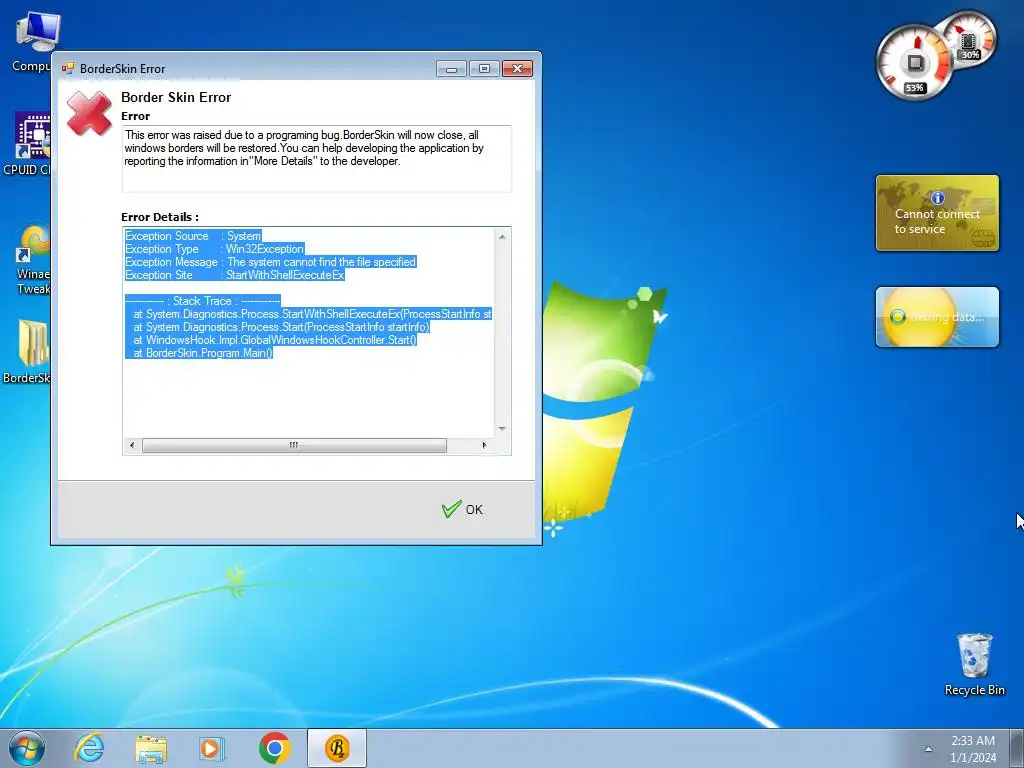This screenshot has height=768, width=1024.
Task: Open Windows Explorer from taskbar
Action: click(x=151, y=748)
